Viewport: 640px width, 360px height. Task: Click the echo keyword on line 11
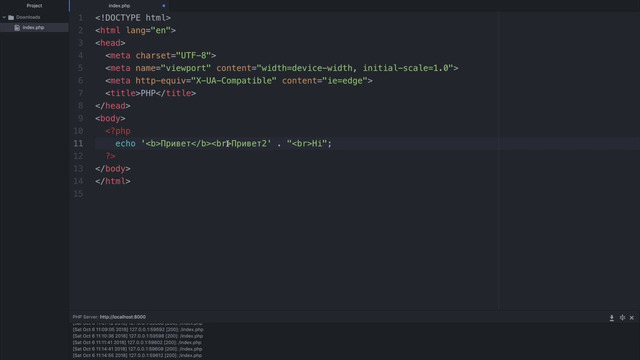click(125, 143)
